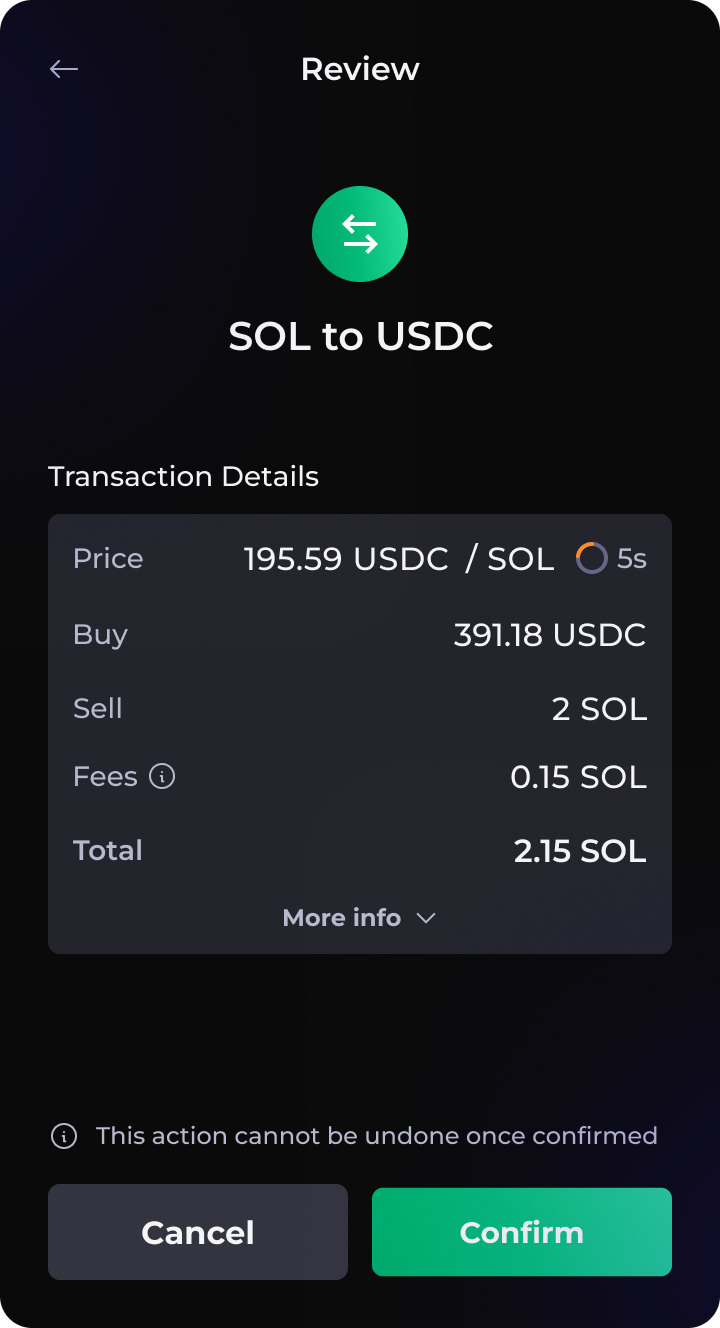Viewport: 720px width, 1328px height.
Task: Click the 5s countdown timer text
Action: tap(632, 559)
